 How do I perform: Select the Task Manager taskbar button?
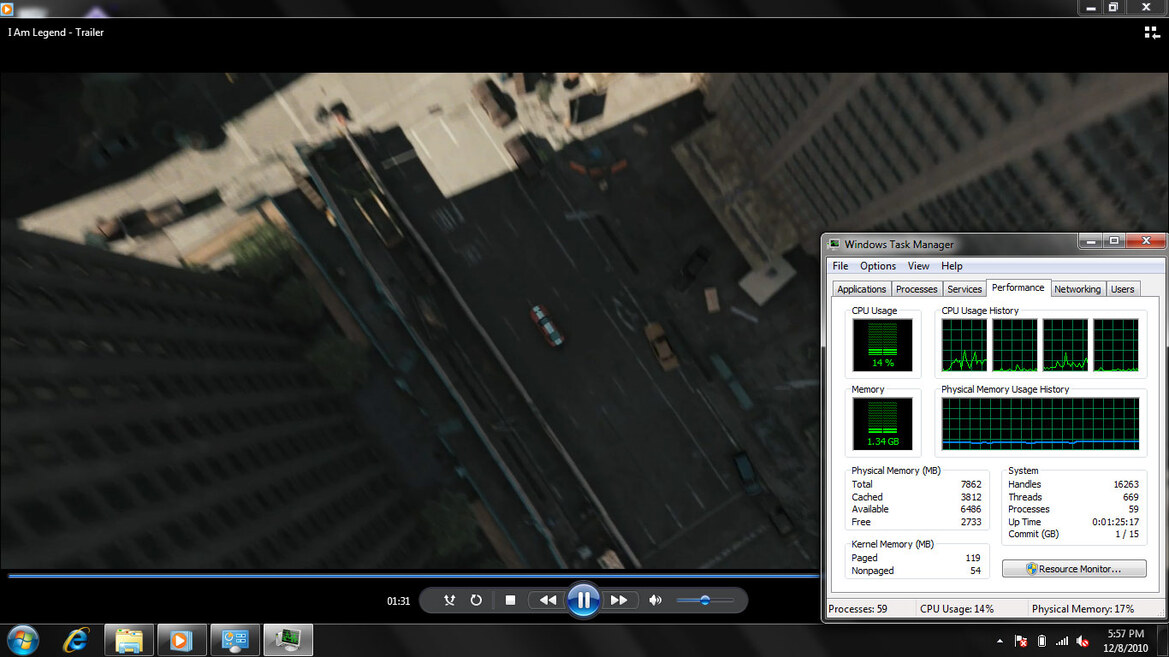point(288,640)
